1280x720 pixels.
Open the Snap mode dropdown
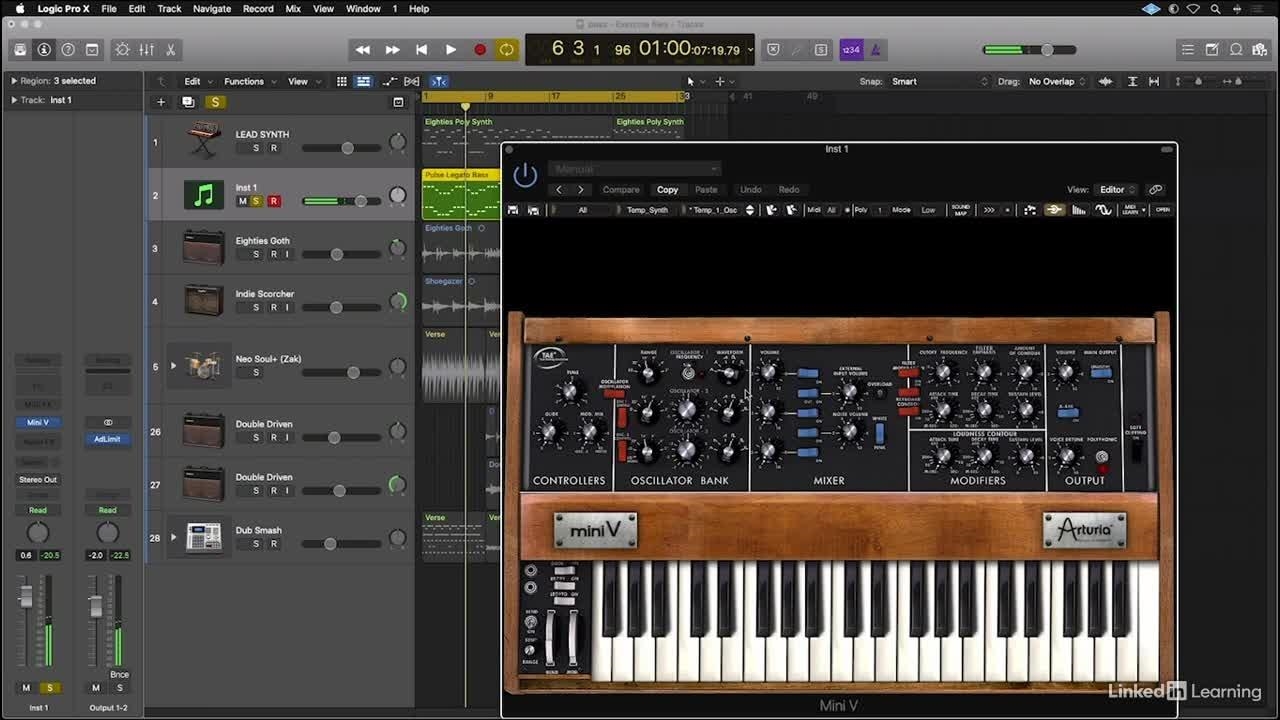tap(939, 82)
